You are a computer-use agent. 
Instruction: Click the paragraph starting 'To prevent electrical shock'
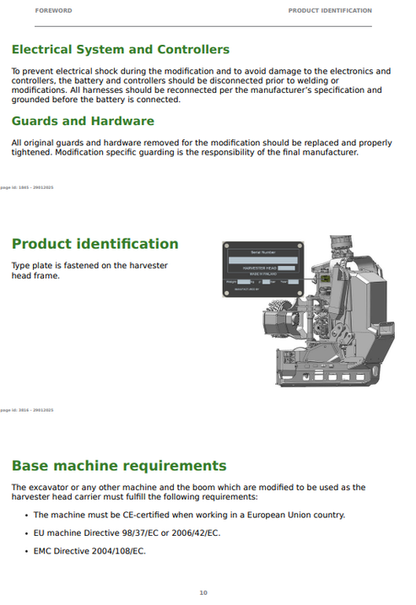click(201, 85)
